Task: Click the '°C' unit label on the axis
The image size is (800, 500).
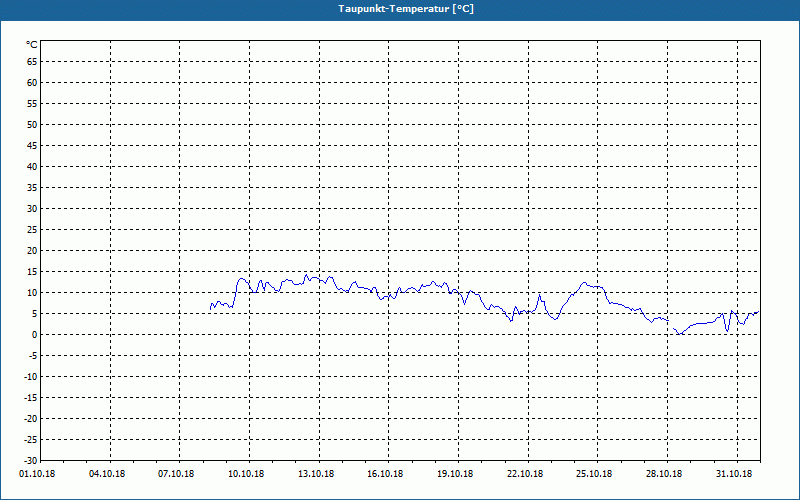Action: [x=32, y=45]
